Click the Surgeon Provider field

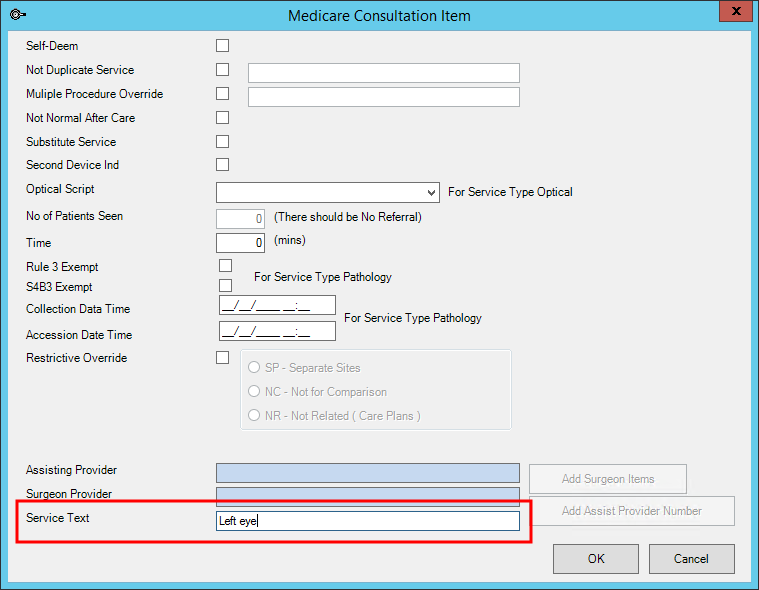point(368,495)
